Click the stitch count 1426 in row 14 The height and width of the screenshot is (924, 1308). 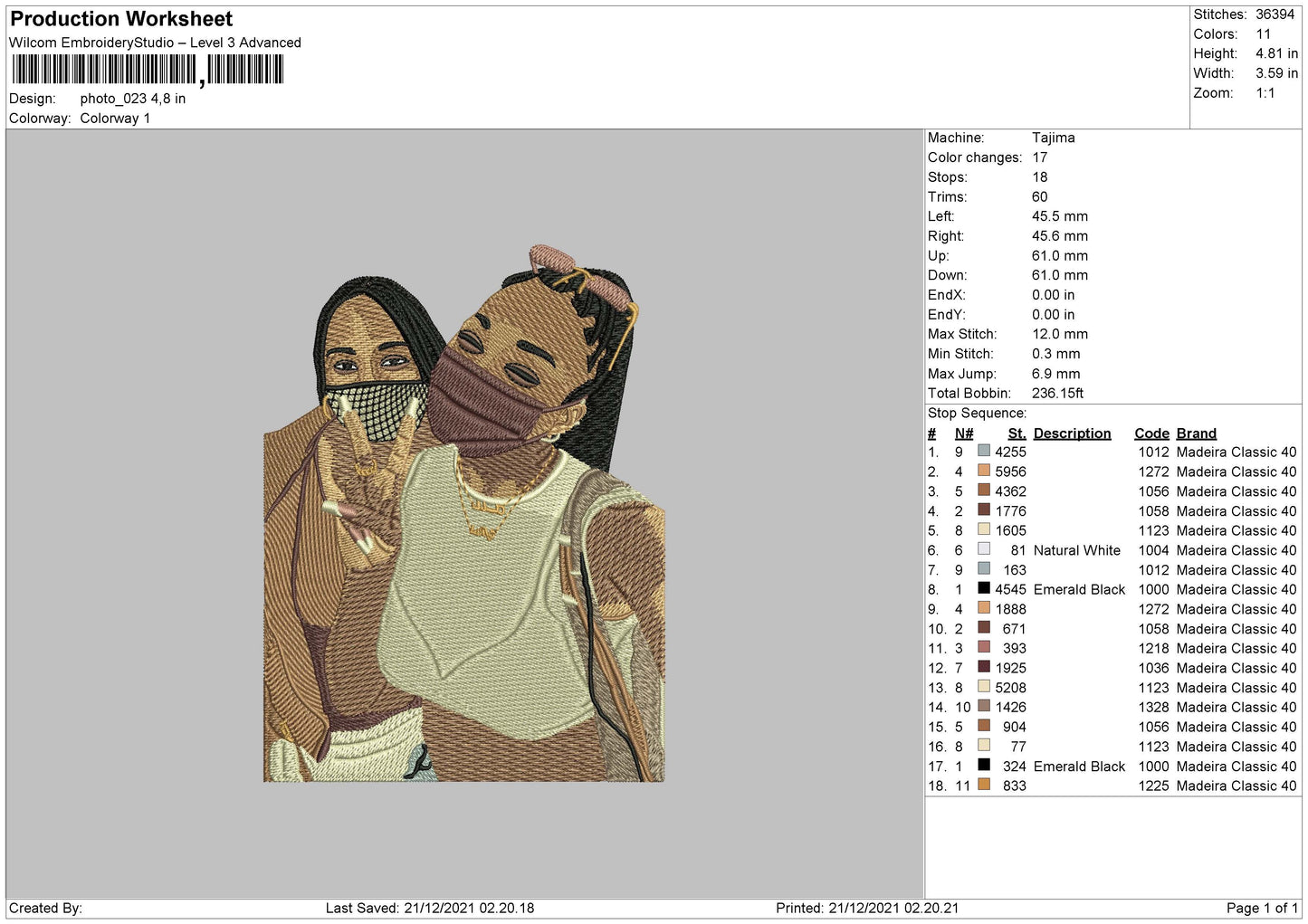[1011, 708]
